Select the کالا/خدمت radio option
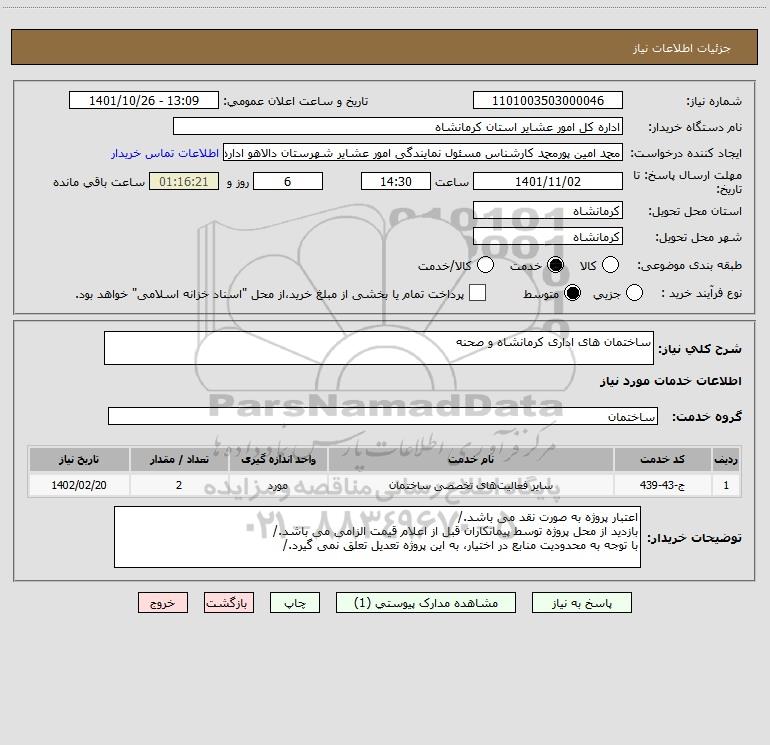 485,265
